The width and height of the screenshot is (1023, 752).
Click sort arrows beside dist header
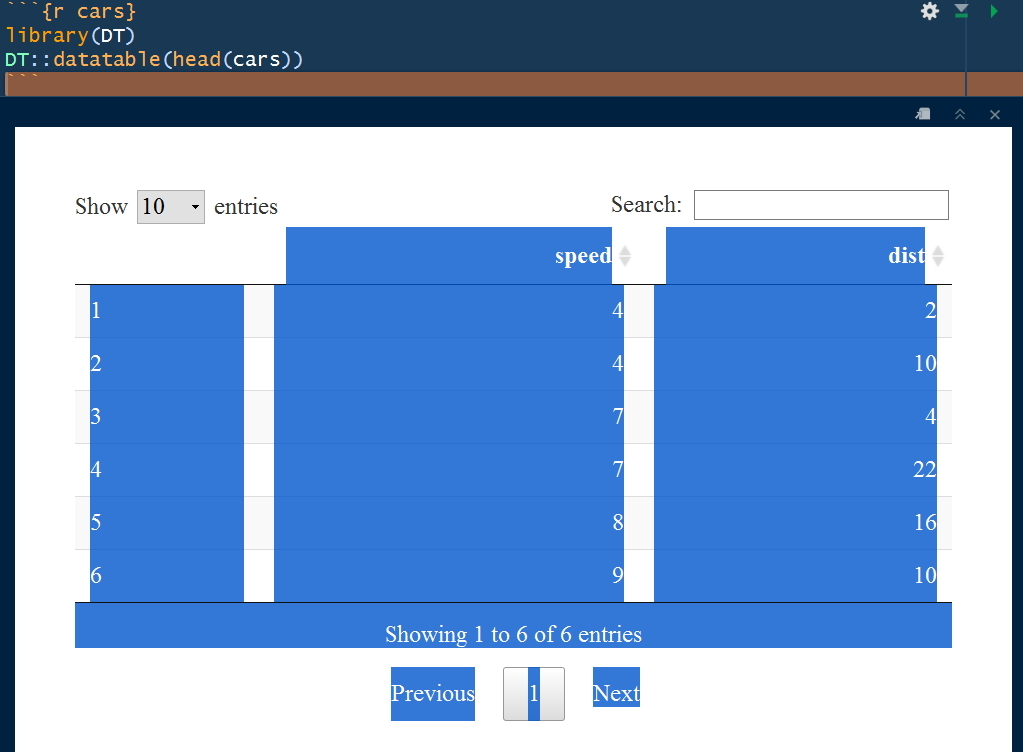(x=938, y=256)
